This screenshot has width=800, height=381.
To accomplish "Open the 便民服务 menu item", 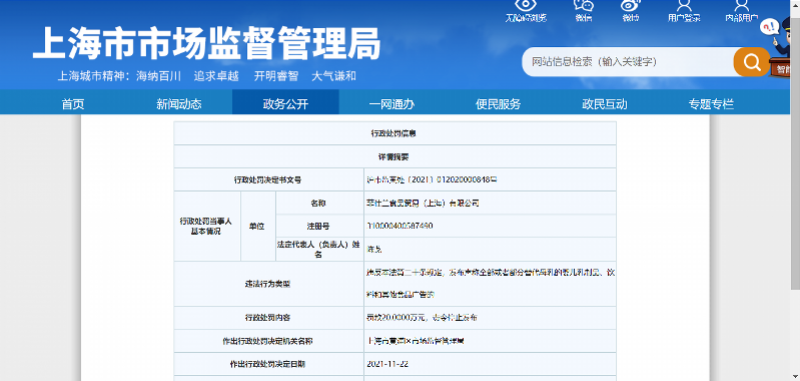I will pyautogui.click(x=498, y=104).
